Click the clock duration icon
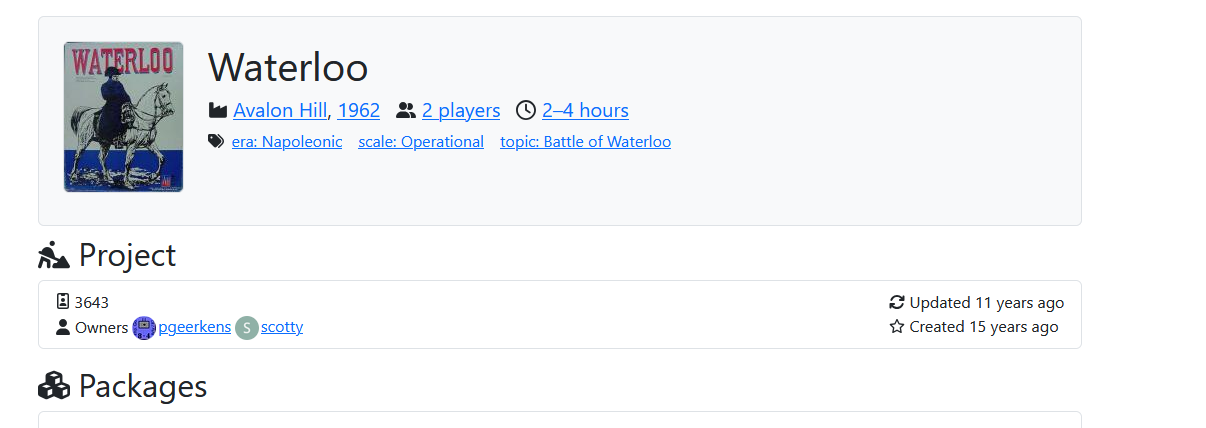The height and width of the screenshot is (428, 1206). point(526,110)
